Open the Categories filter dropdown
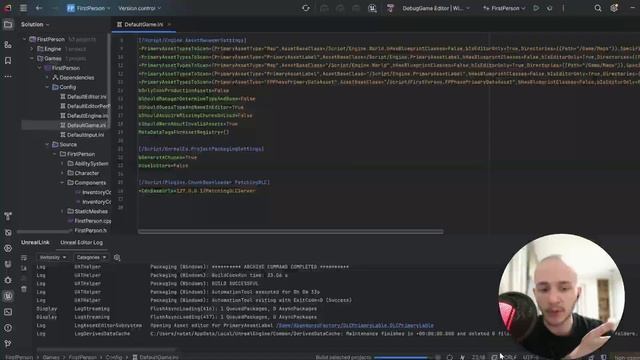This screenshot has width=640, height=360. (91, 258)
